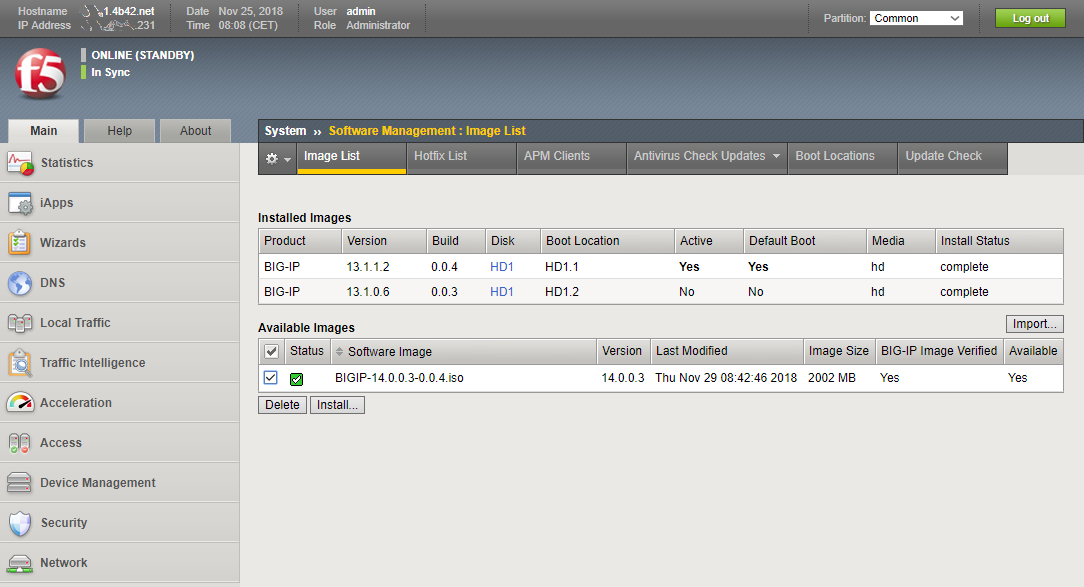Click boot location HD1.2 cell

click(x=562, y=292)
